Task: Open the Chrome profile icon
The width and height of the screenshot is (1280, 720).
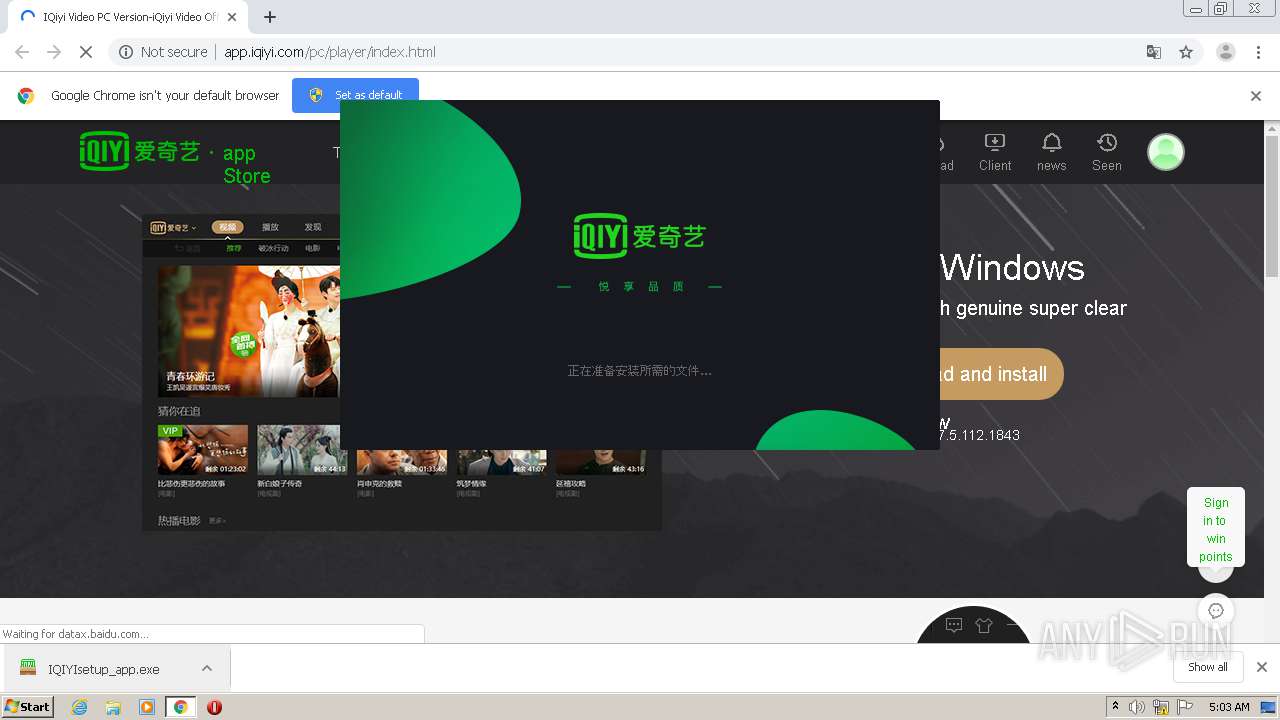Action: [1225, 52]
